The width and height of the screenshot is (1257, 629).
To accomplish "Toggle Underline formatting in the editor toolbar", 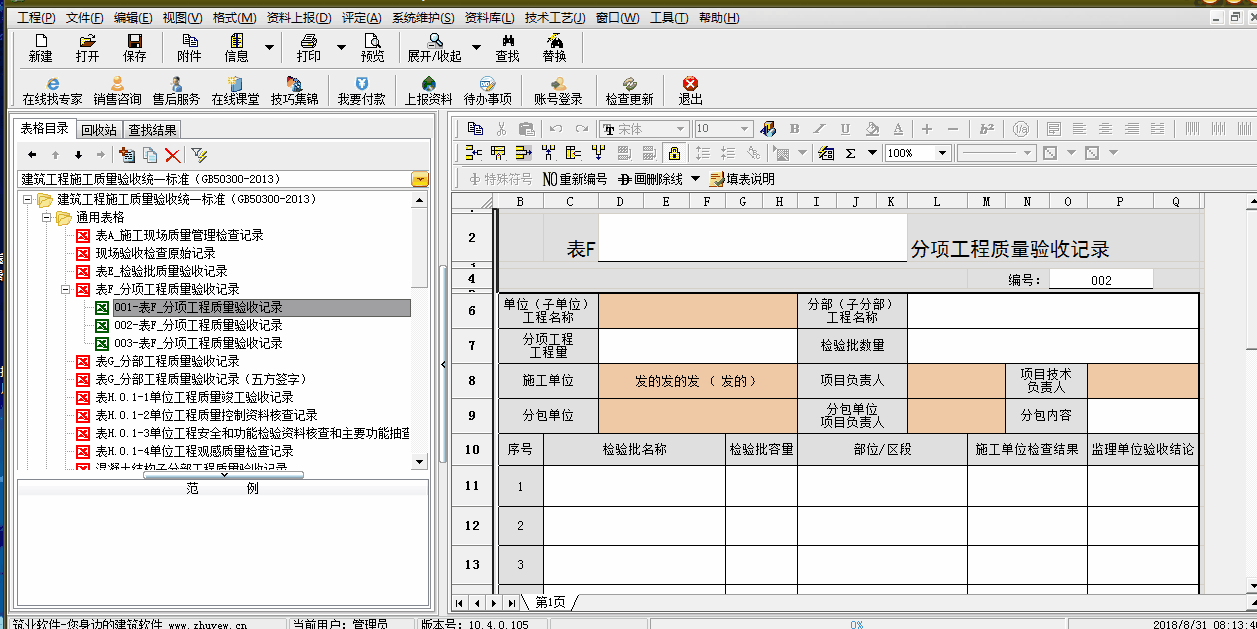I will pos(845,129).
